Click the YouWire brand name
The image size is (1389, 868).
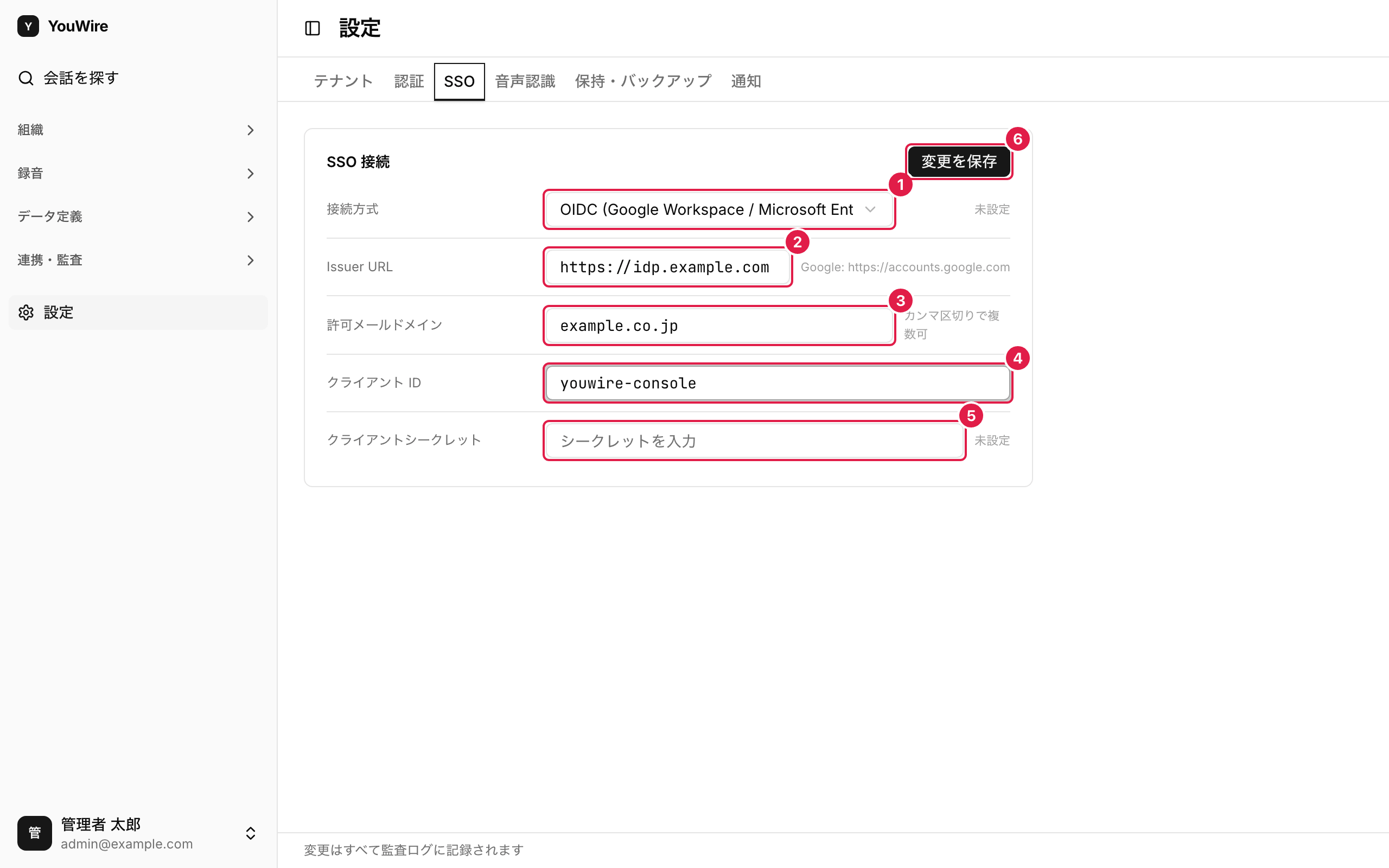click(78, 26)
